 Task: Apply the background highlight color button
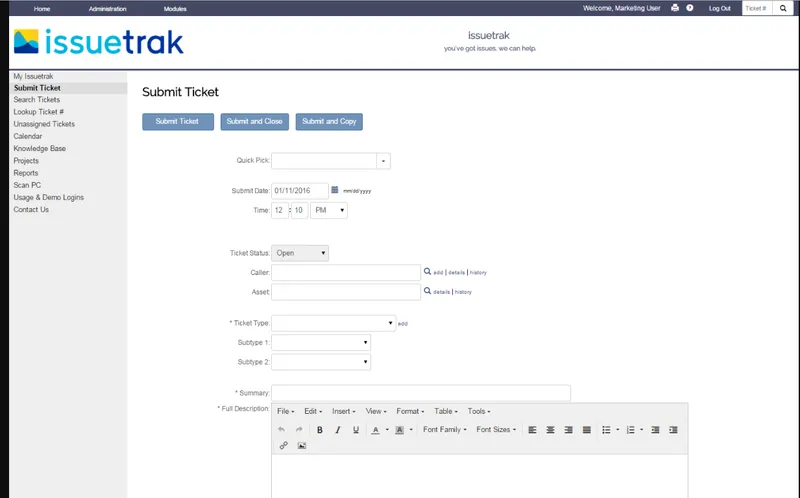(399, 430)
